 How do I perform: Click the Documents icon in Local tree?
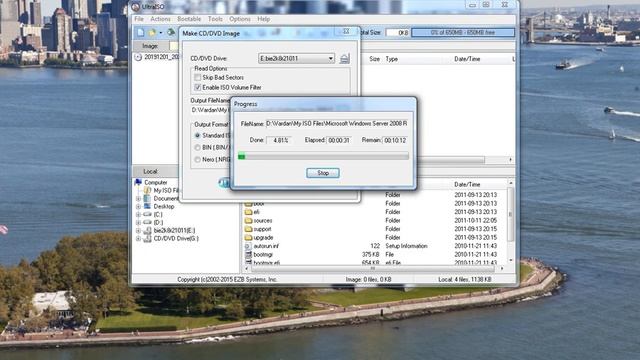tap(147, 198)
